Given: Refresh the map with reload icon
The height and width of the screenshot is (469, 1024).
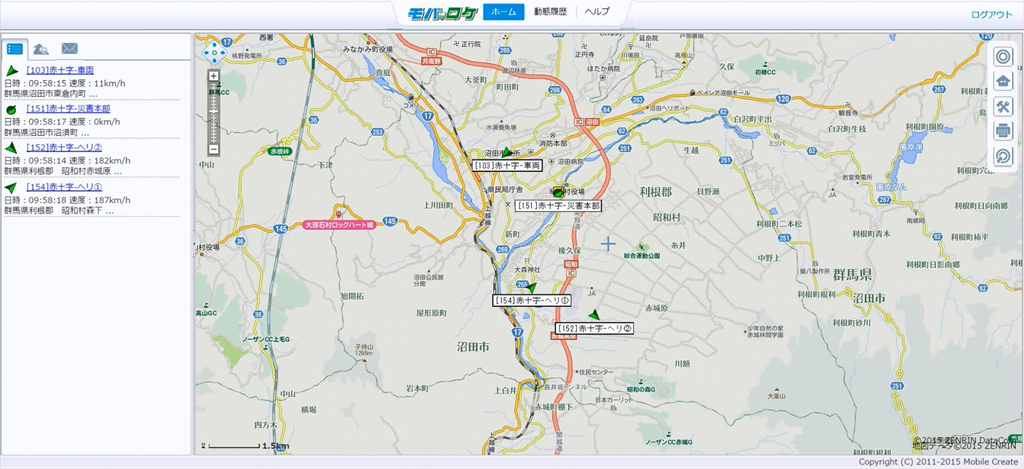Looking at the screenshot, I should coord(1003,156).
